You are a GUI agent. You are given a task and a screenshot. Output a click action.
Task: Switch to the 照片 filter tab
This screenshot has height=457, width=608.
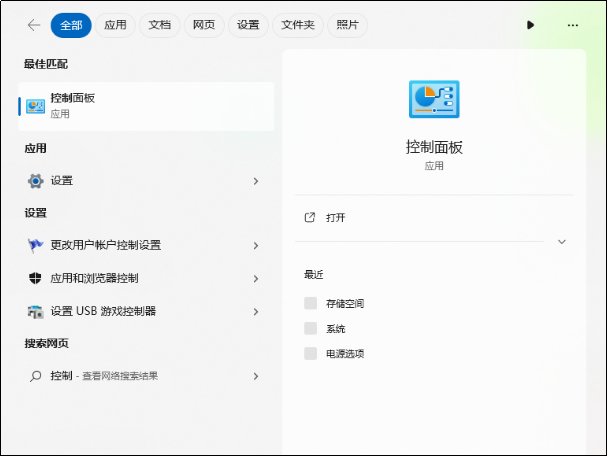pyautogui.click(x=347, y=25)
